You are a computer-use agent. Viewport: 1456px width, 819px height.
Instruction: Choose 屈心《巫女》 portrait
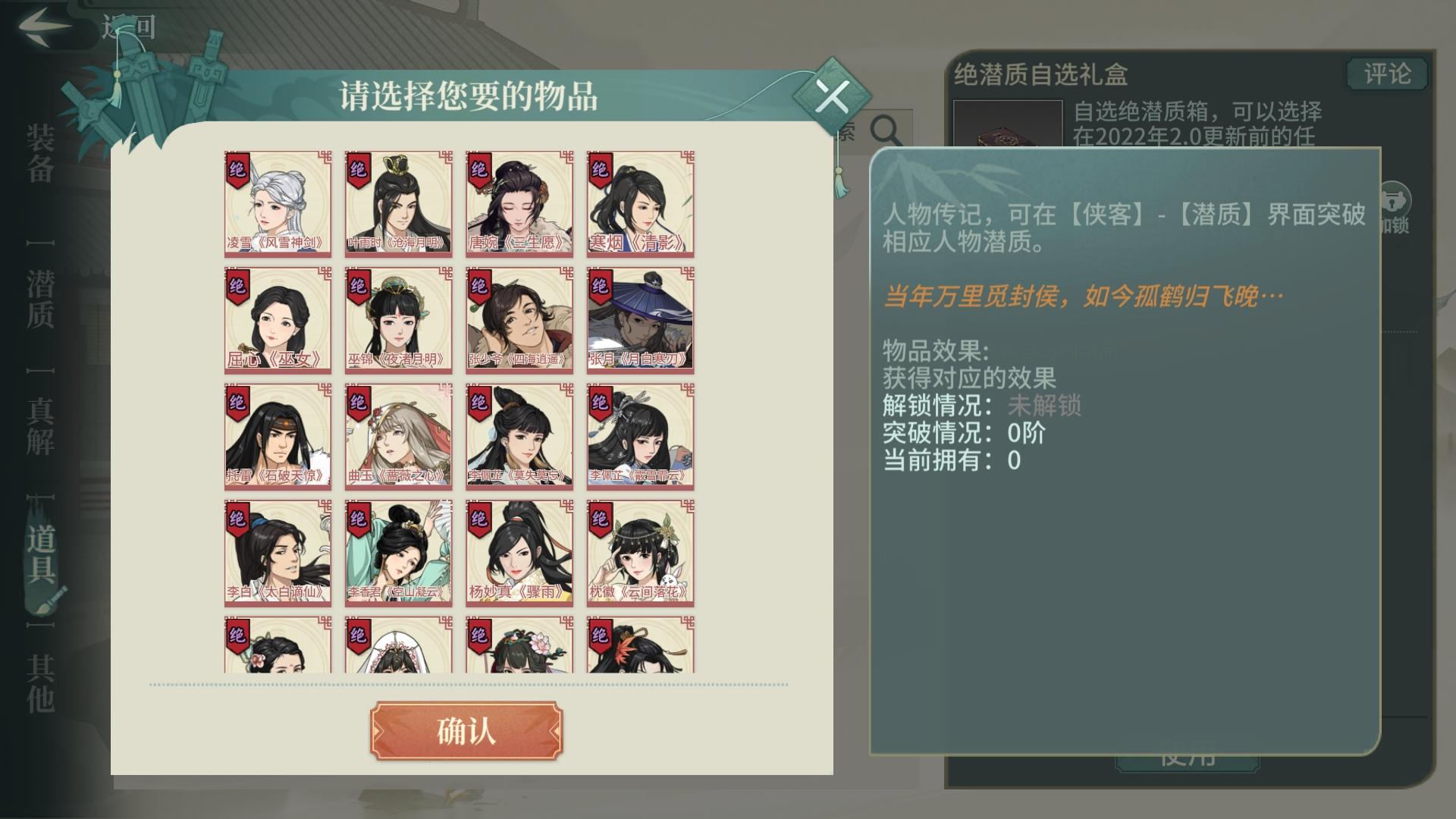(x=278, y=320)
